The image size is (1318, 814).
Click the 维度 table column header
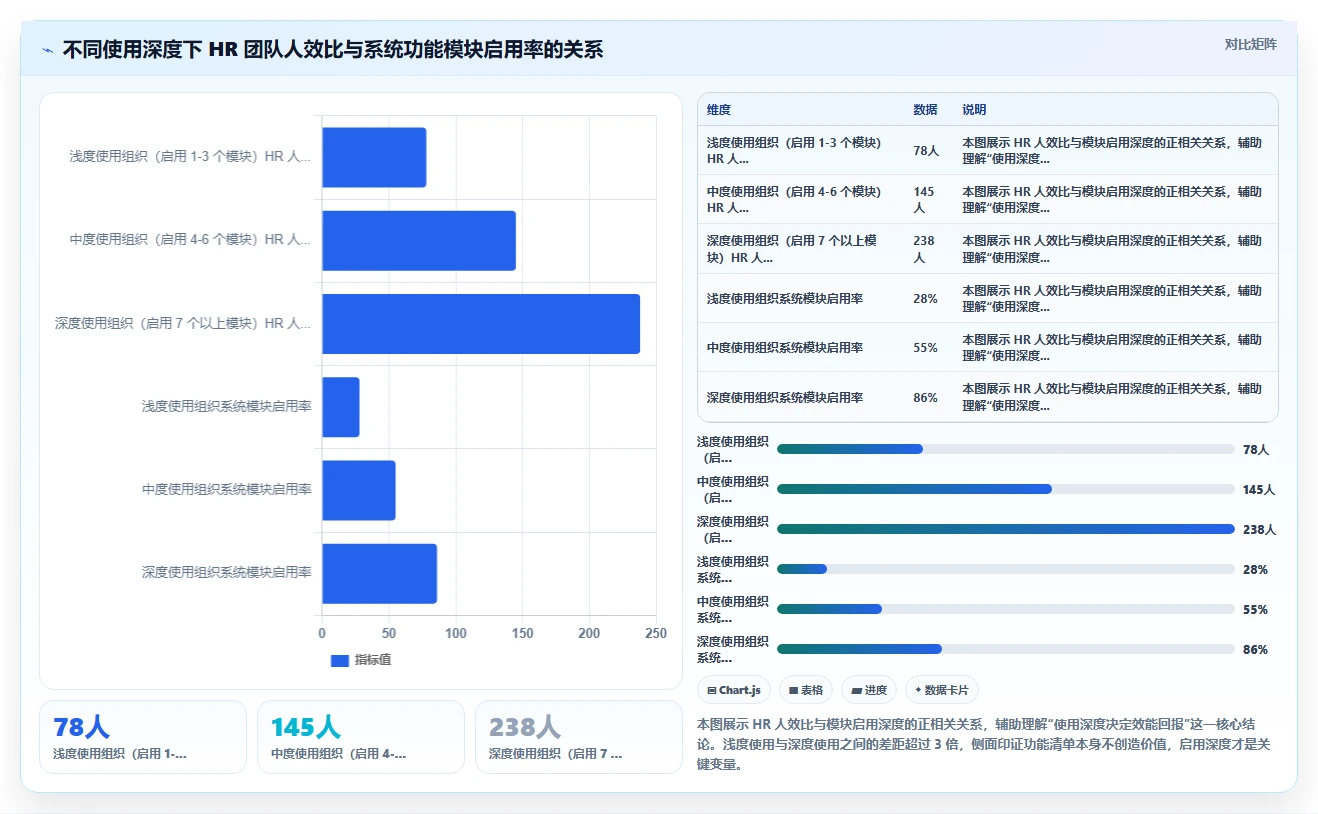(x=719, y=110)
